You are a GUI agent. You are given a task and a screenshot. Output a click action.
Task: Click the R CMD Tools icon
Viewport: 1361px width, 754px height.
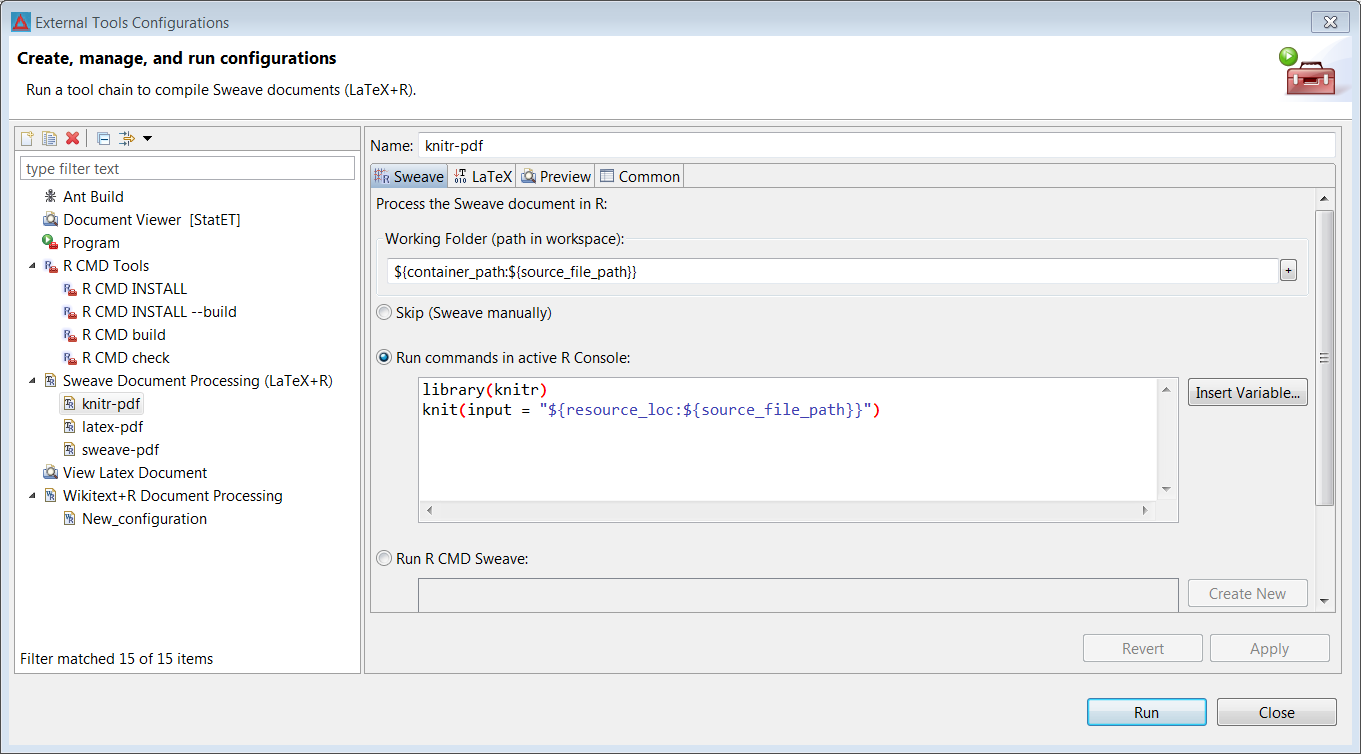click(x=50, y=266)
